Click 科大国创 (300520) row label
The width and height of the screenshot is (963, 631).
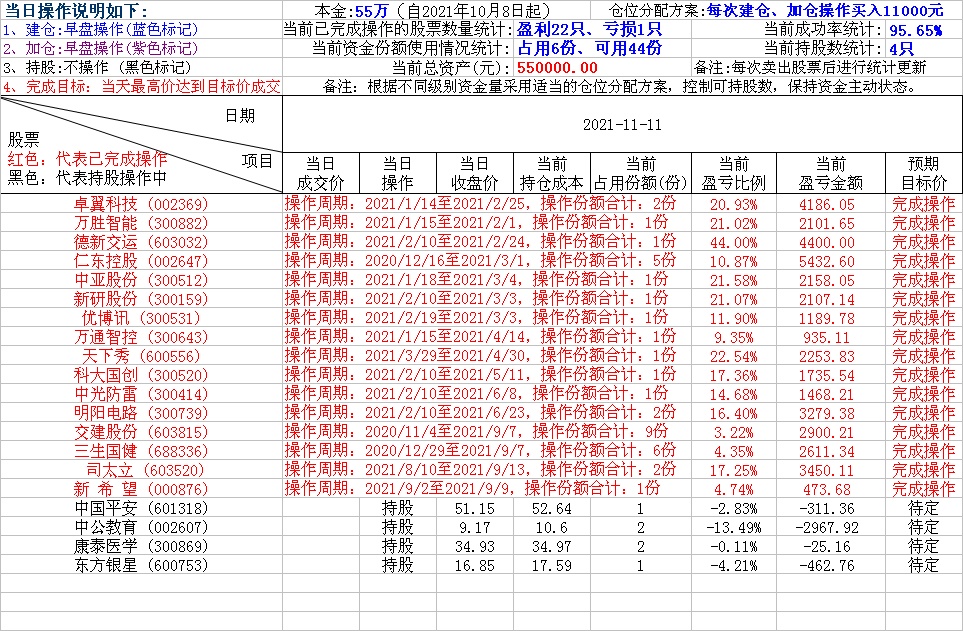(x=141, y=375)
